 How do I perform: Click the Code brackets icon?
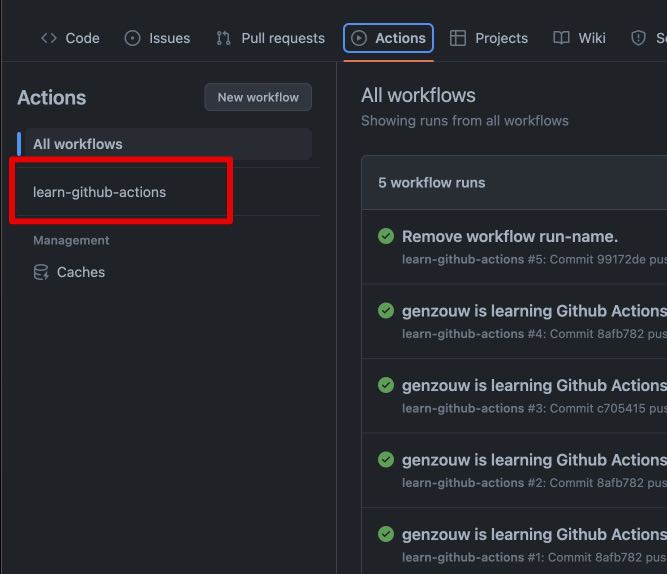click(x=48, y=38)
